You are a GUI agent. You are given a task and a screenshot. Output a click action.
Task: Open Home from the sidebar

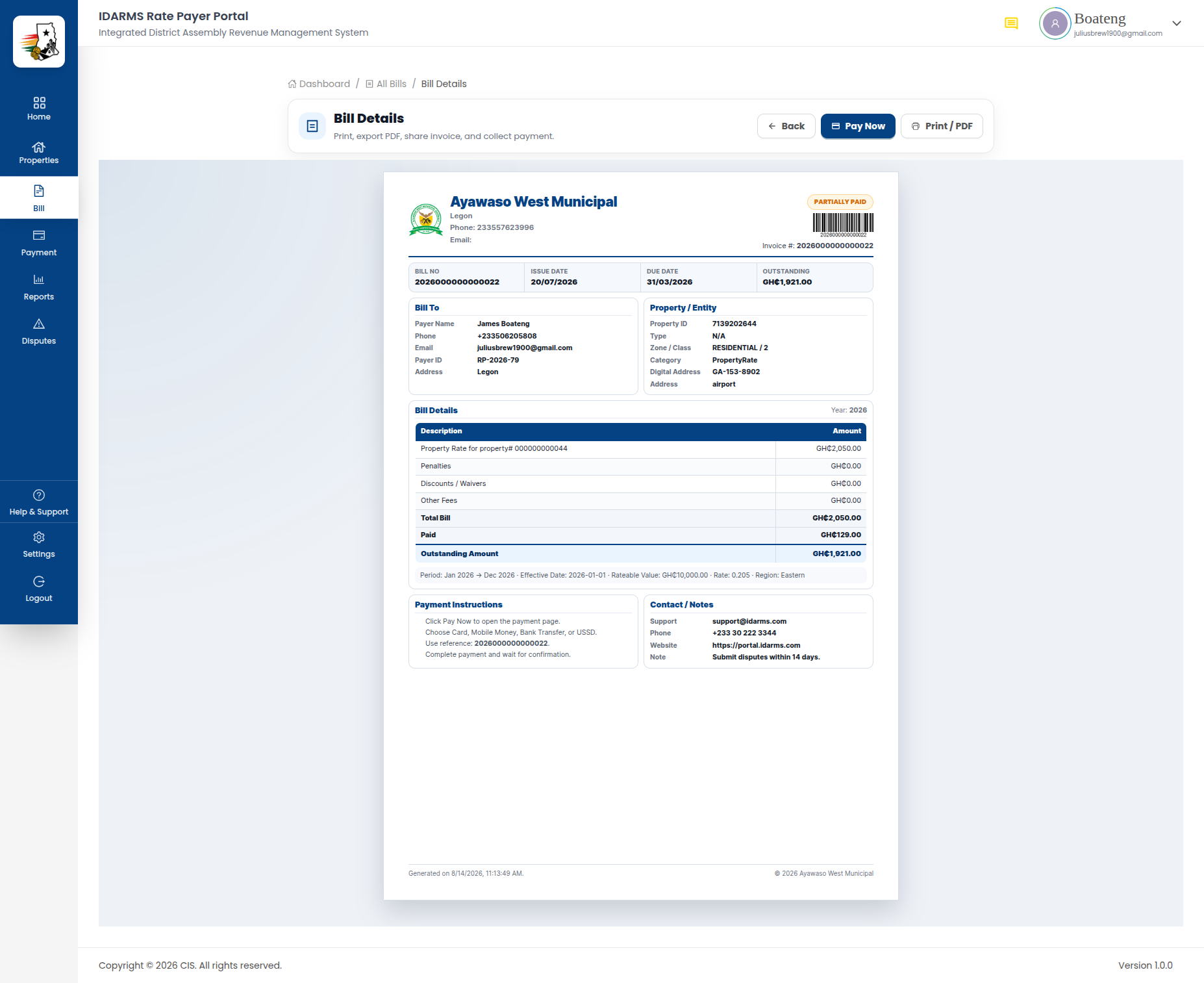point(39,109)
